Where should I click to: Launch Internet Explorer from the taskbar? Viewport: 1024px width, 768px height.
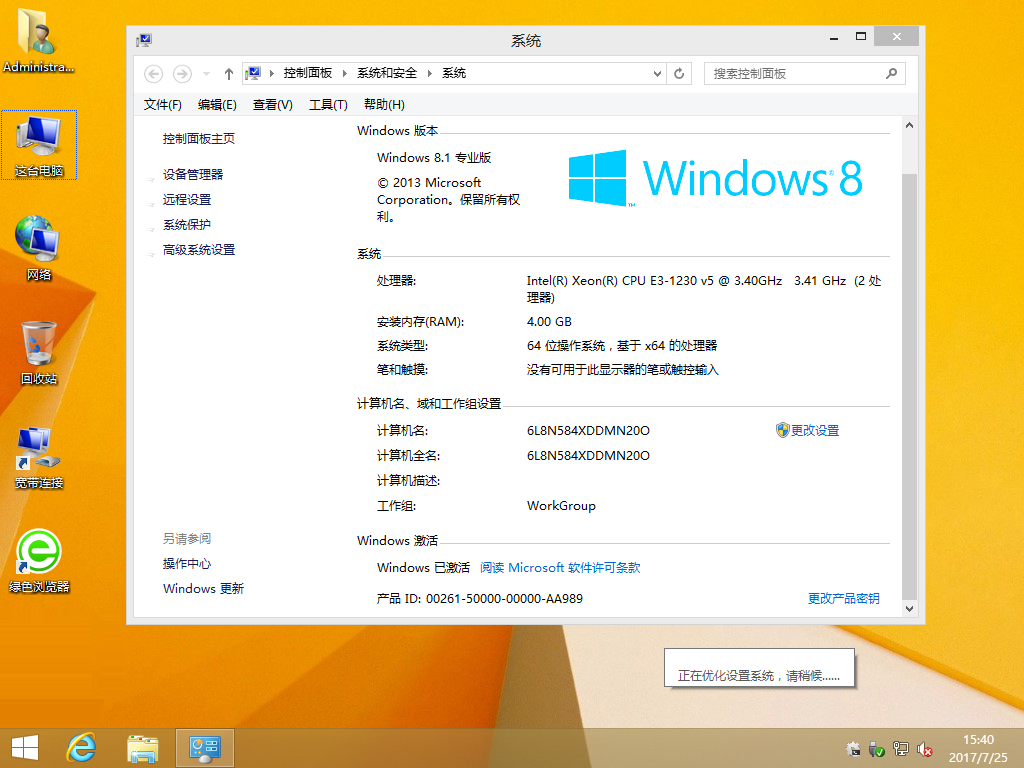point(81,747)
